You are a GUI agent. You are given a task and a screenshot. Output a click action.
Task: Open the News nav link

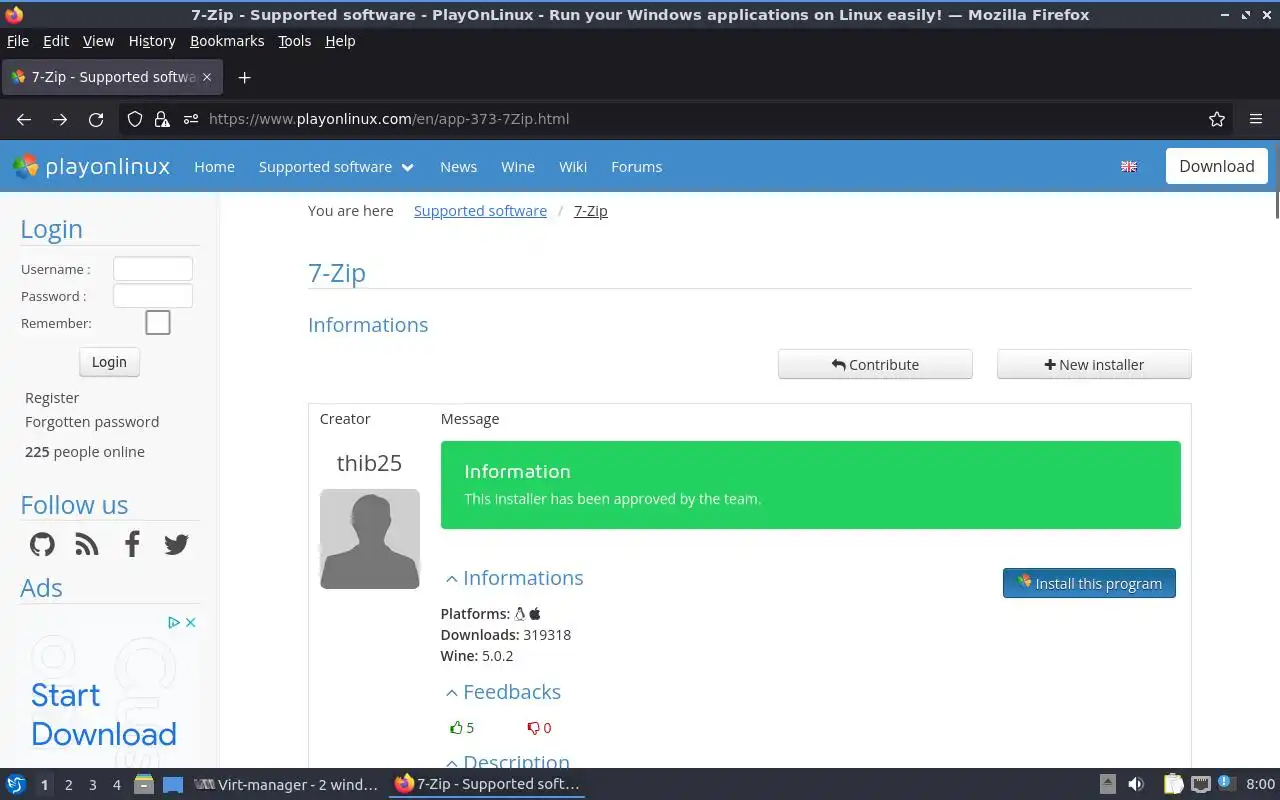pyautogui.click(x=458, y=167)
